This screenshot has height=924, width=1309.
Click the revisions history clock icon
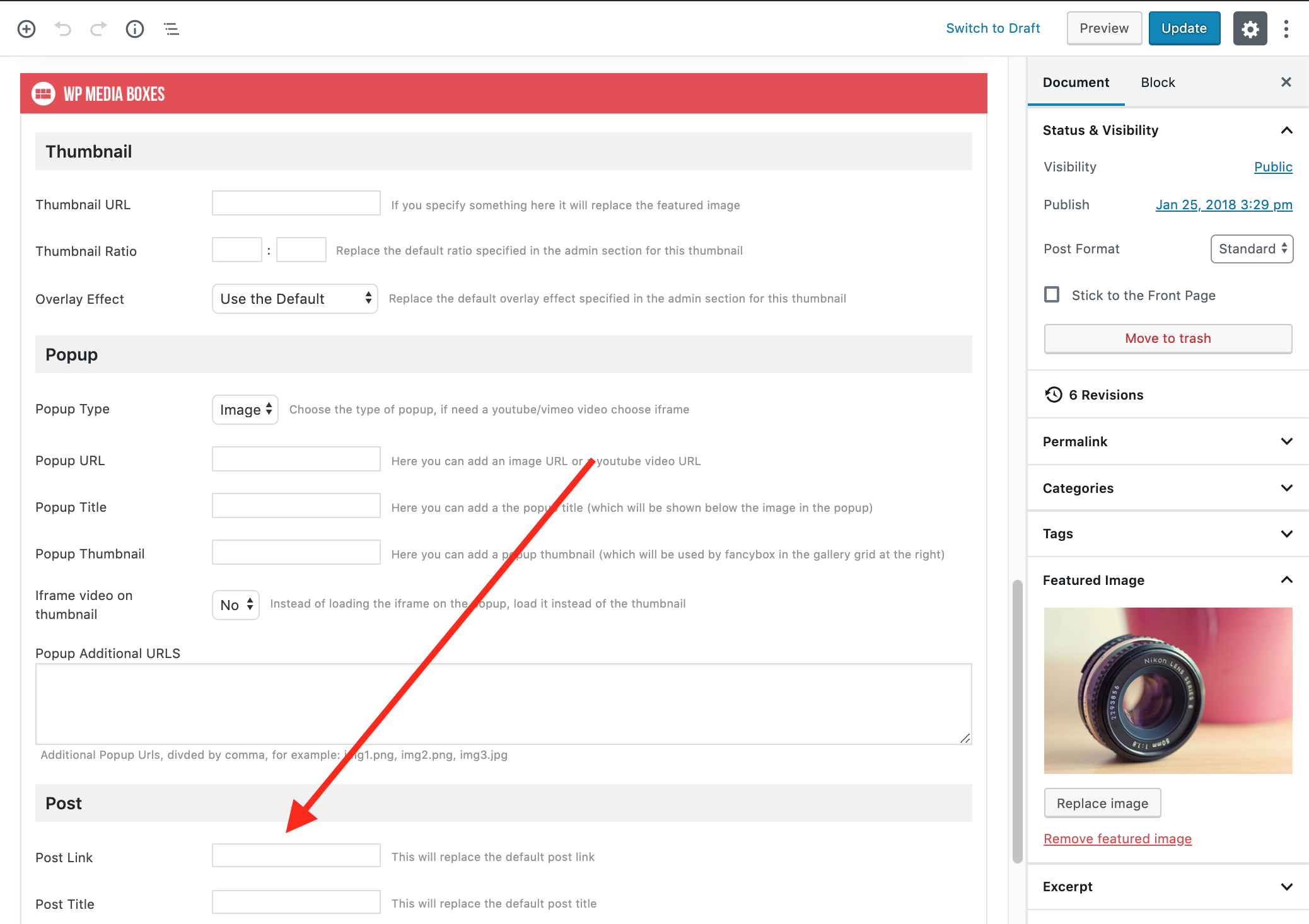point(1054,395)
